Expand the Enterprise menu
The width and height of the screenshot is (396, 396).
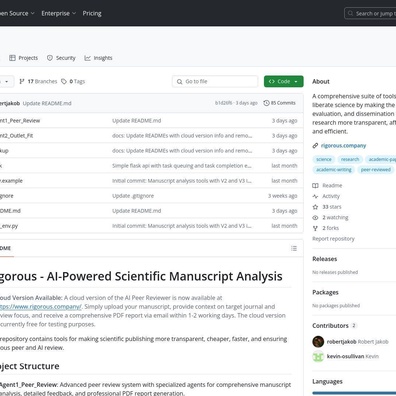(59, 13)
